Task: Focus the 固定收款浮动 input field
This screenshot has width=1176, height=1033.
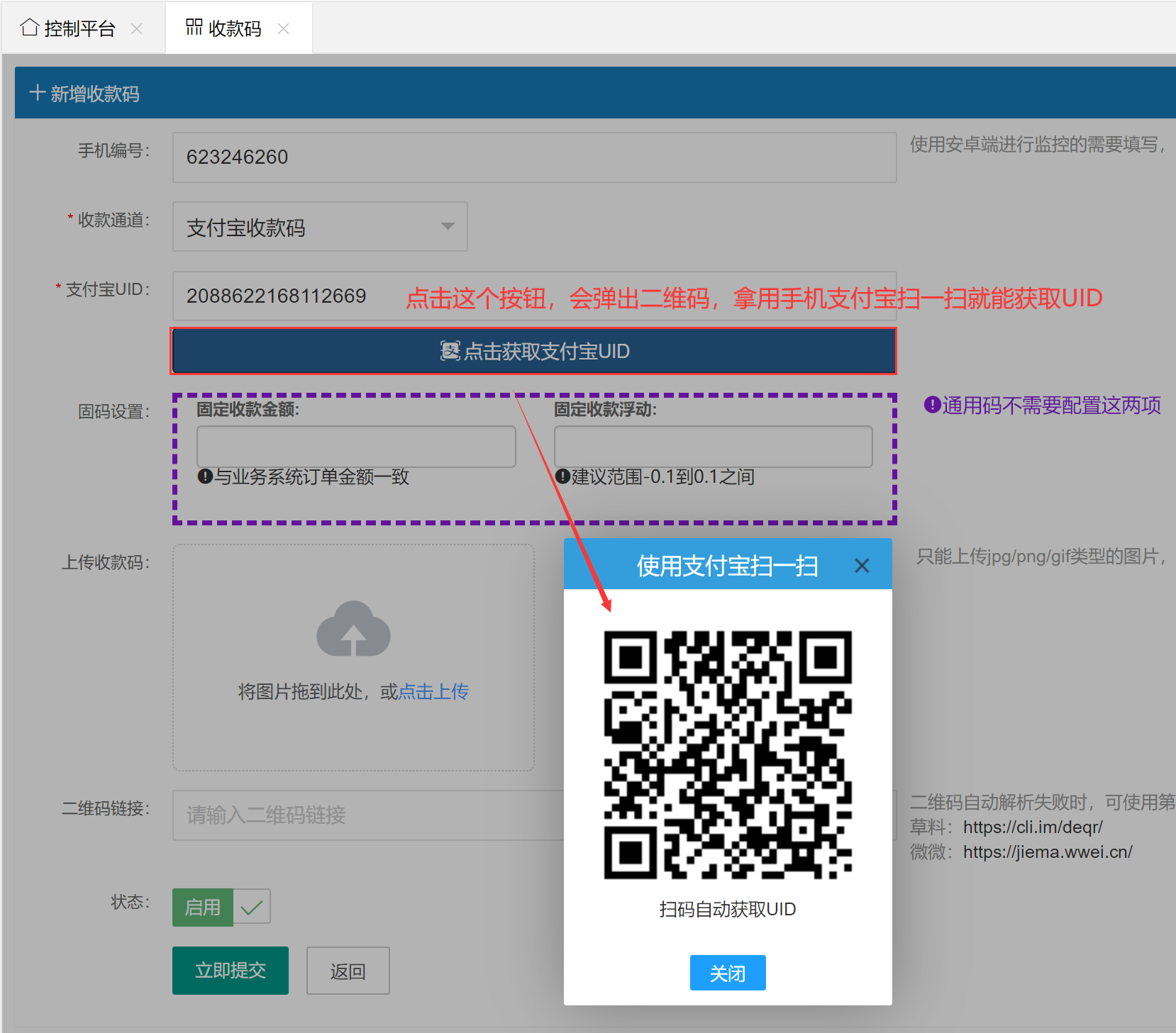Action: click(713, 447)
